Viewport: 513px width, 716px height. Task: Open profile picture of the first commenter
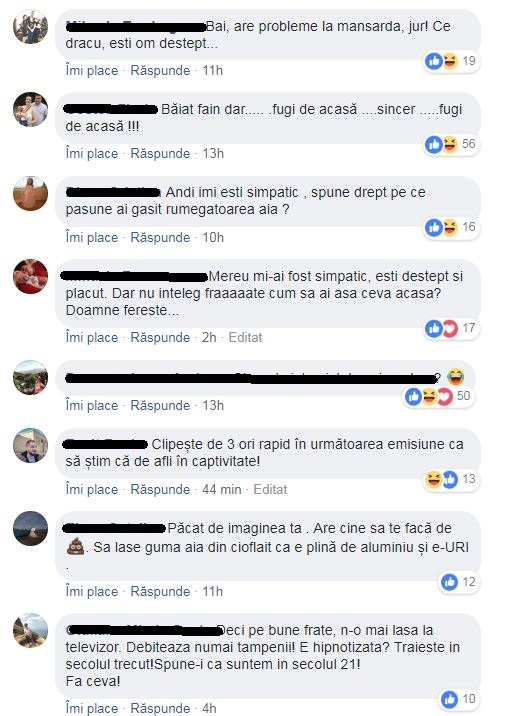point(30,26)
